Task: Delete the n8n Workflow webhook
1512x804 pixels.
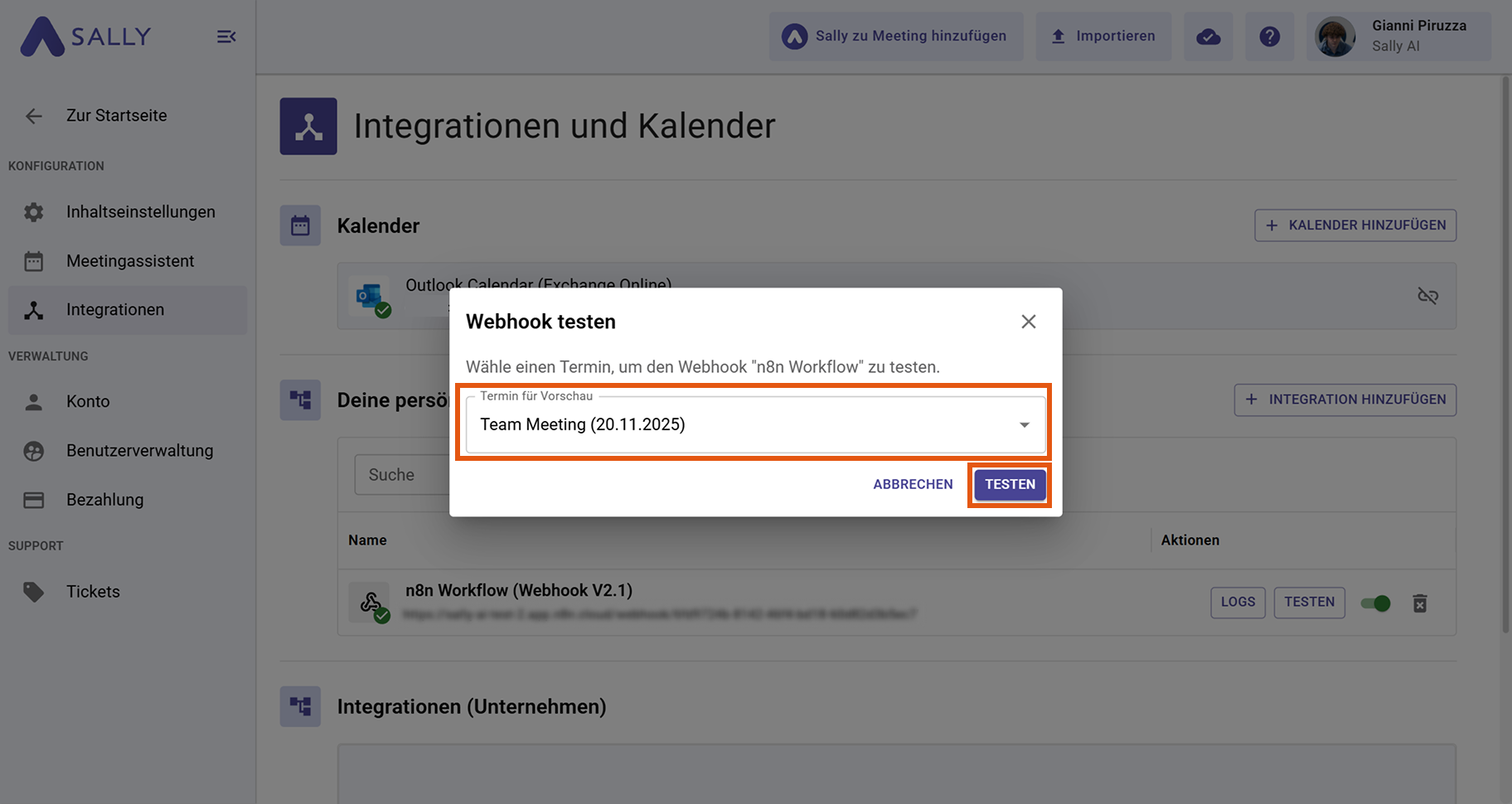Action: 1419,603
